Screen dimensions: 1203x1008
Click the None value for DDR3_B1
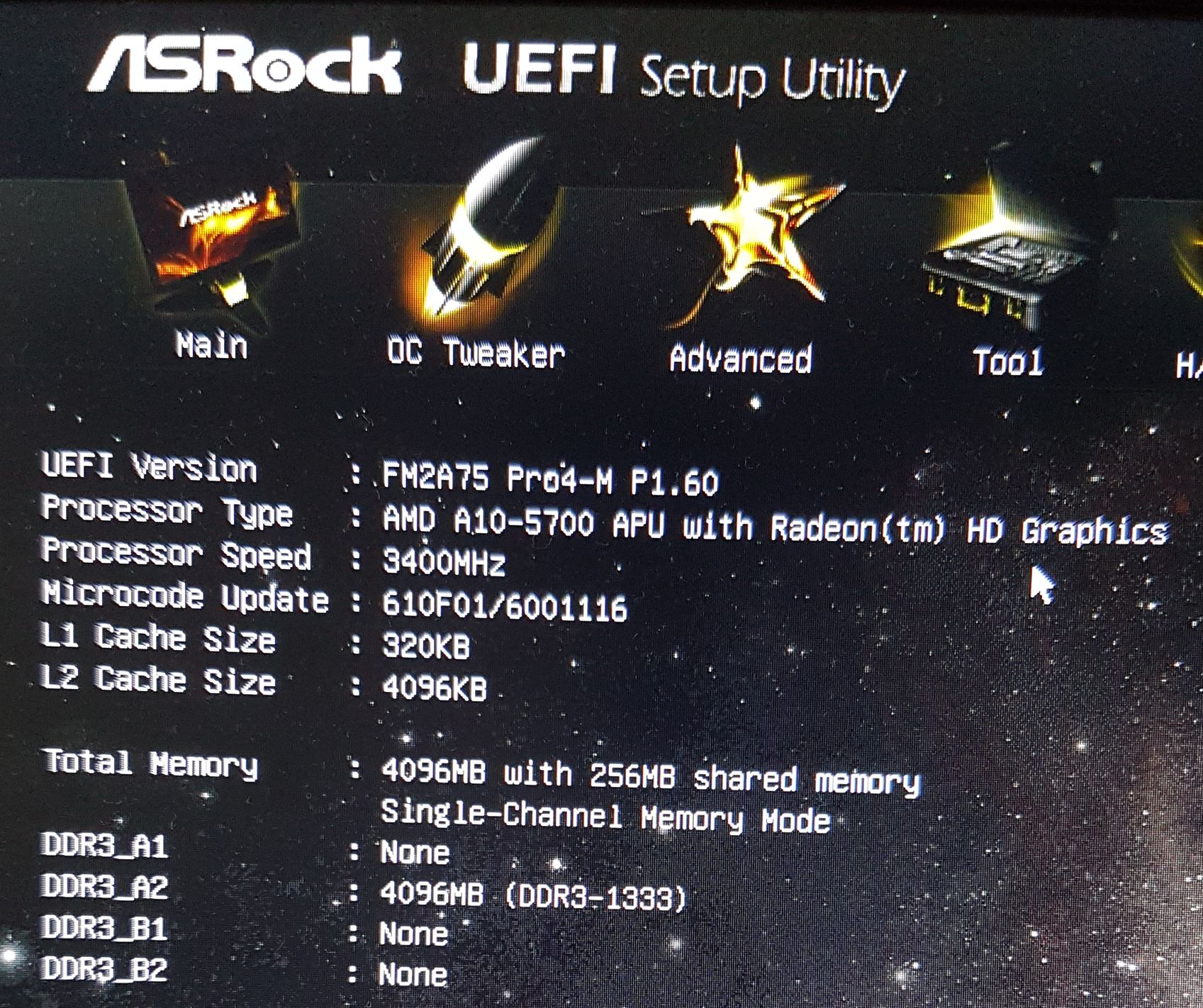coord(413,934)
